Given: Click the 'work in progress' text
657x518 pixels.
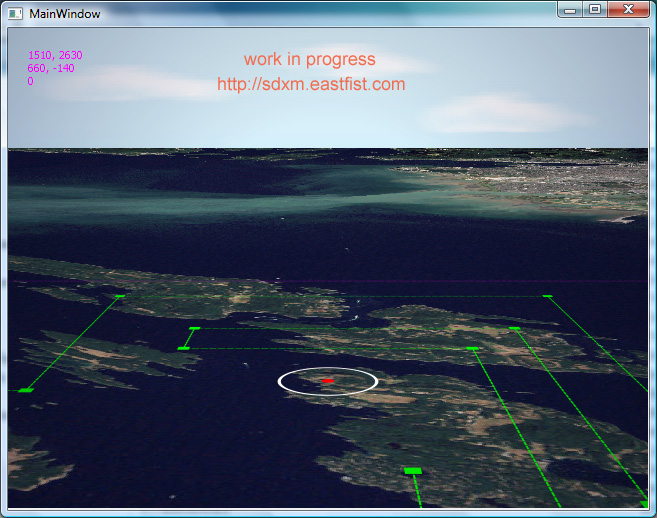Looking at the screenshot, I should (x=309, y=60).
